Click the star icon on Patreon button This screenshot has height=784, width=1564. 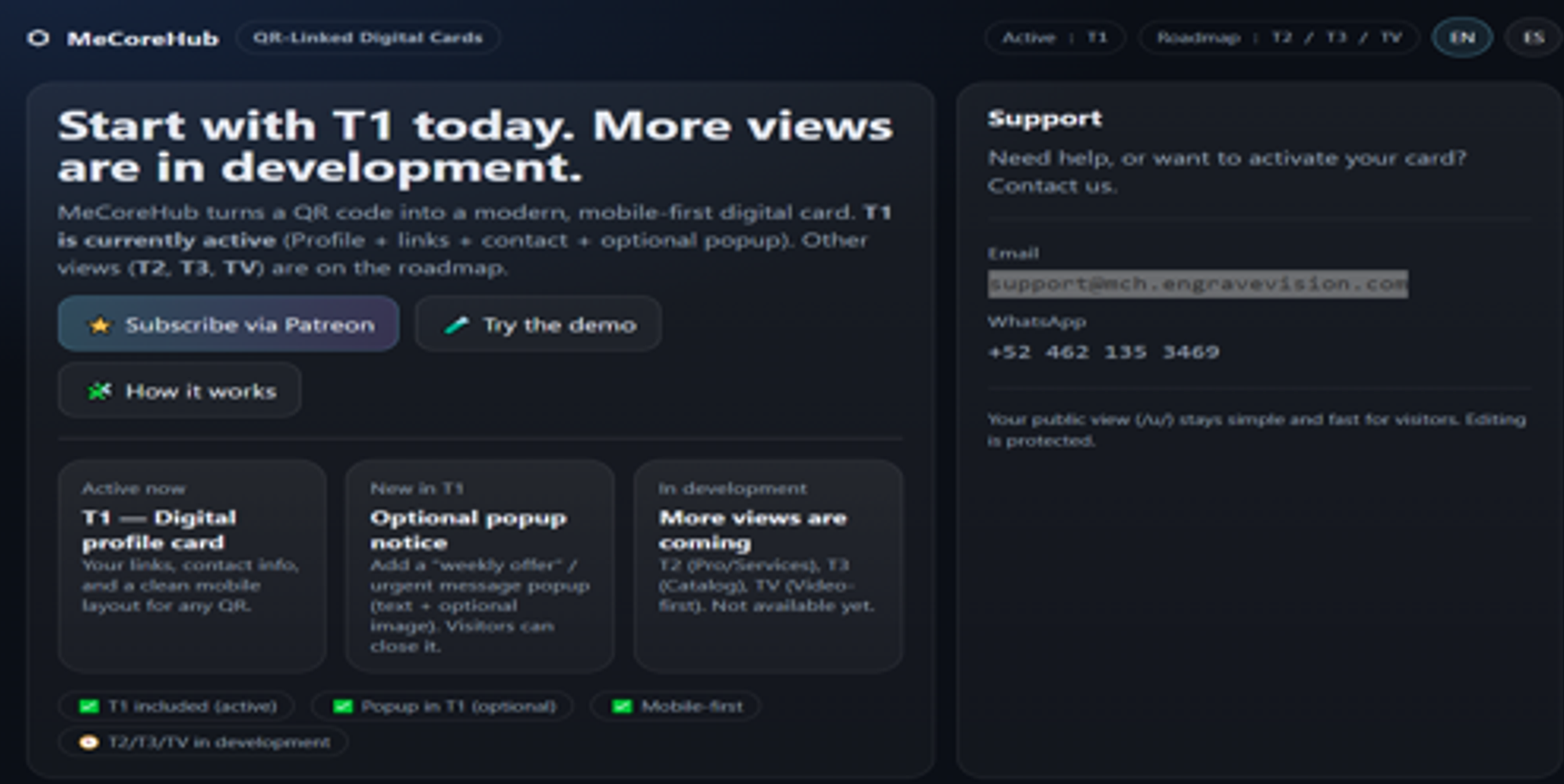click(x=99, y=324)
